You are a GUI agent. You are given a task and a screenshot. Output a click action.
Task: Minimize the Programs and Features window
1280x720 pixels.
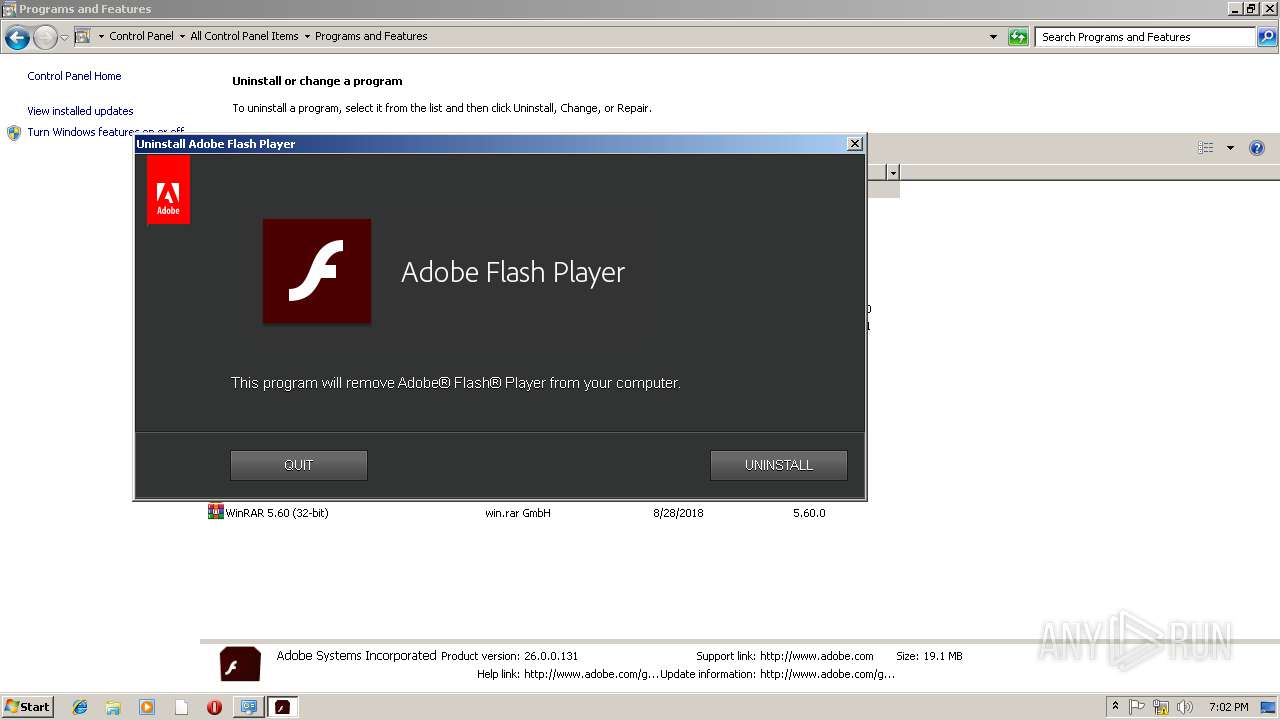pos(1235,9)
